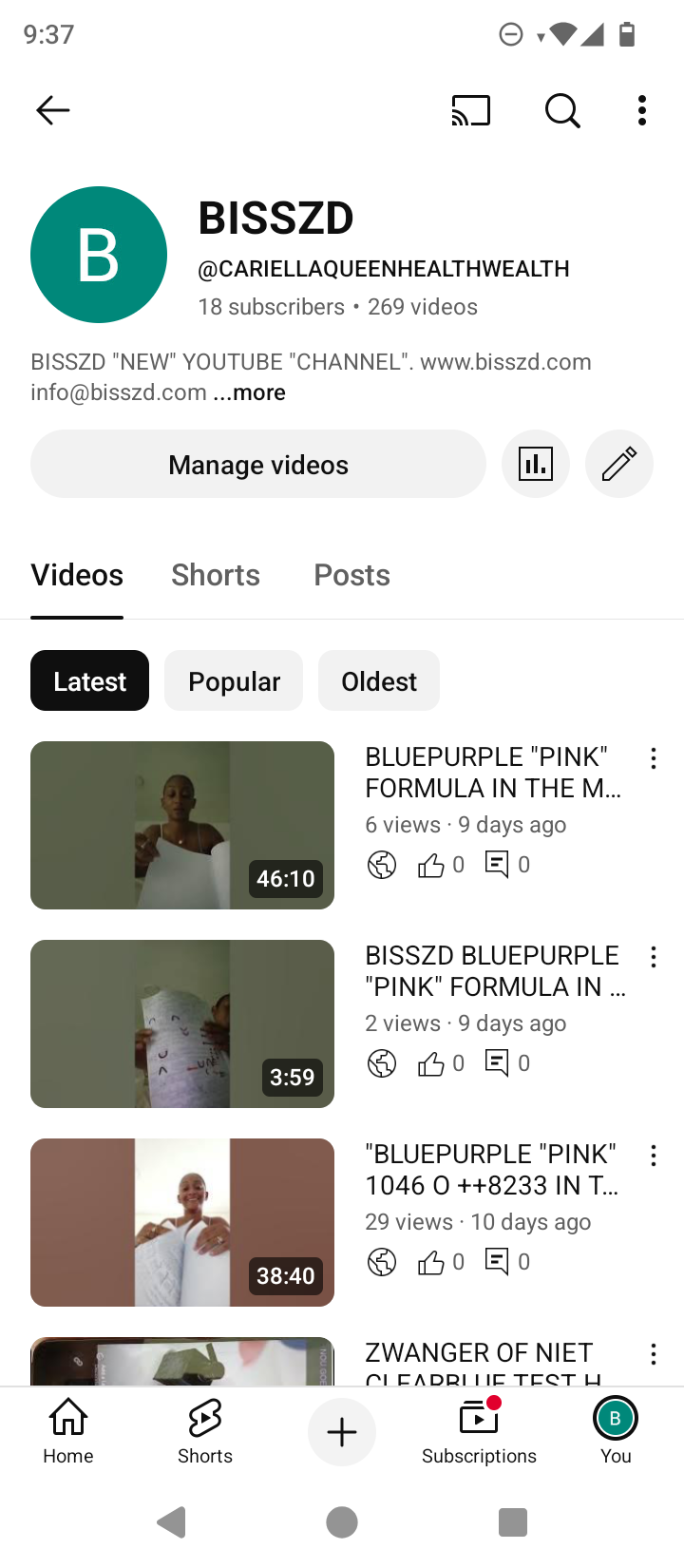Screen dimensions: 684x1568
Task: Like the 46:10 video with thumbs-up
Action: [431, 865]
